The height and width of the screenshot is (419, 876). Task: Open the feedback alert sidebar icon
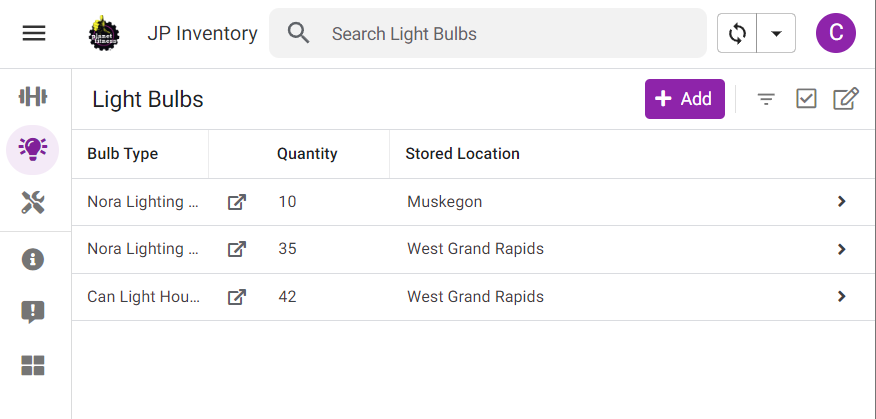click(x=33, y=312)
